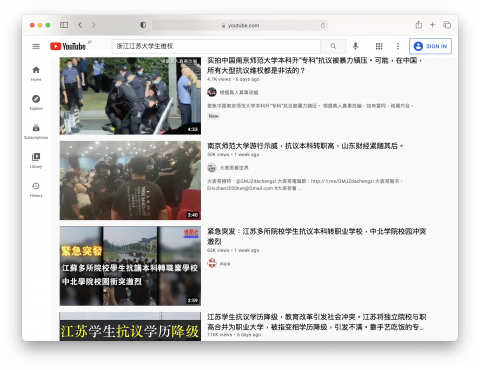Screen dimensions: 480x370
Task: Go to Home in sidebar
Action: click(36, 74)
